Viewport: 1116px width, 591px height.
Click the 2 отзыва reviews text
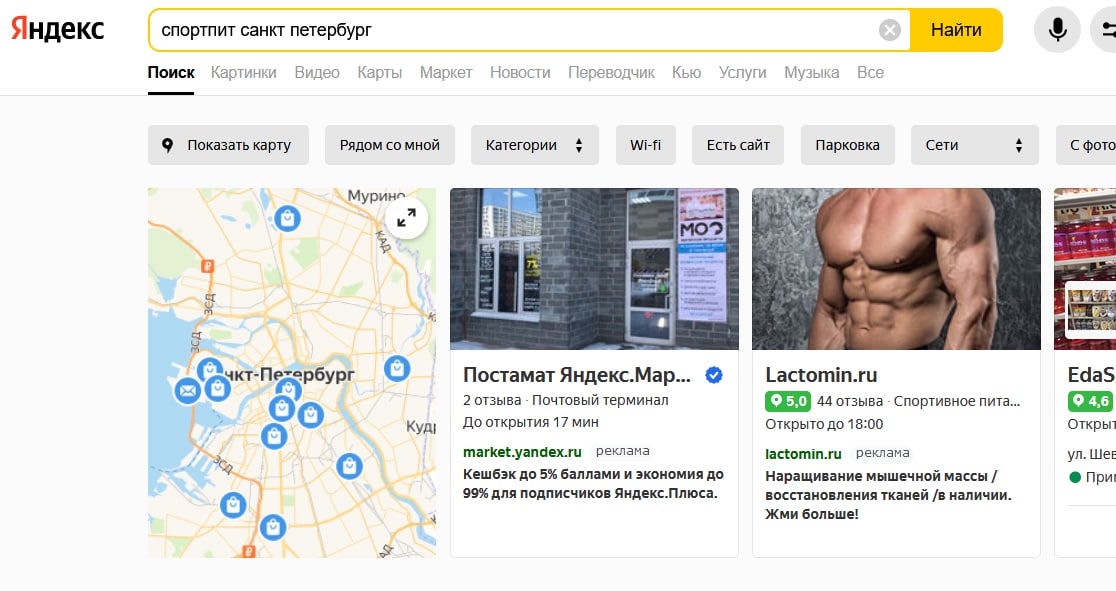click(x=492, y=400)
